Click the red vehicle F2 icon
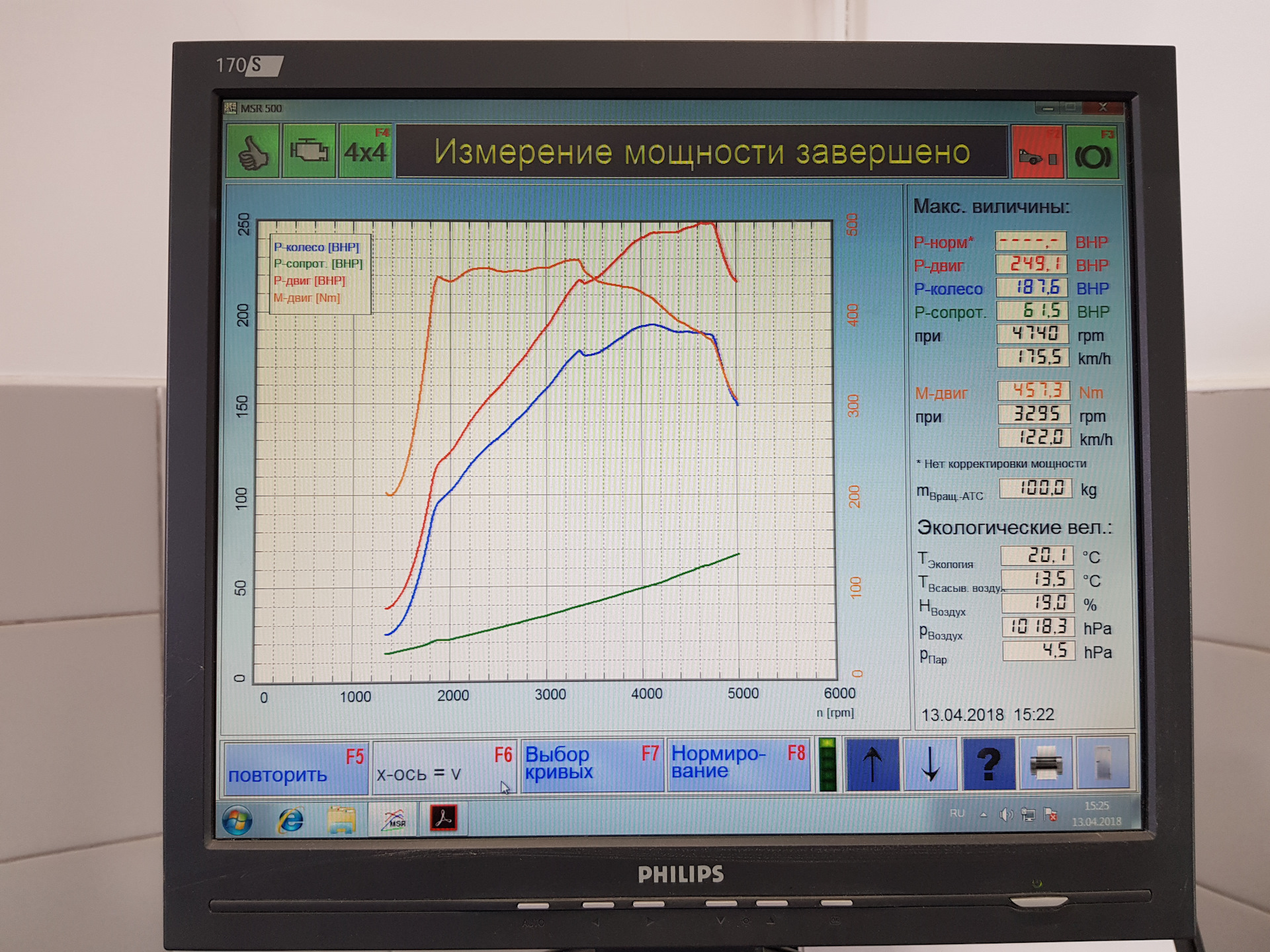Viewport: 1270px width, 952px height. pos(1037,154)
